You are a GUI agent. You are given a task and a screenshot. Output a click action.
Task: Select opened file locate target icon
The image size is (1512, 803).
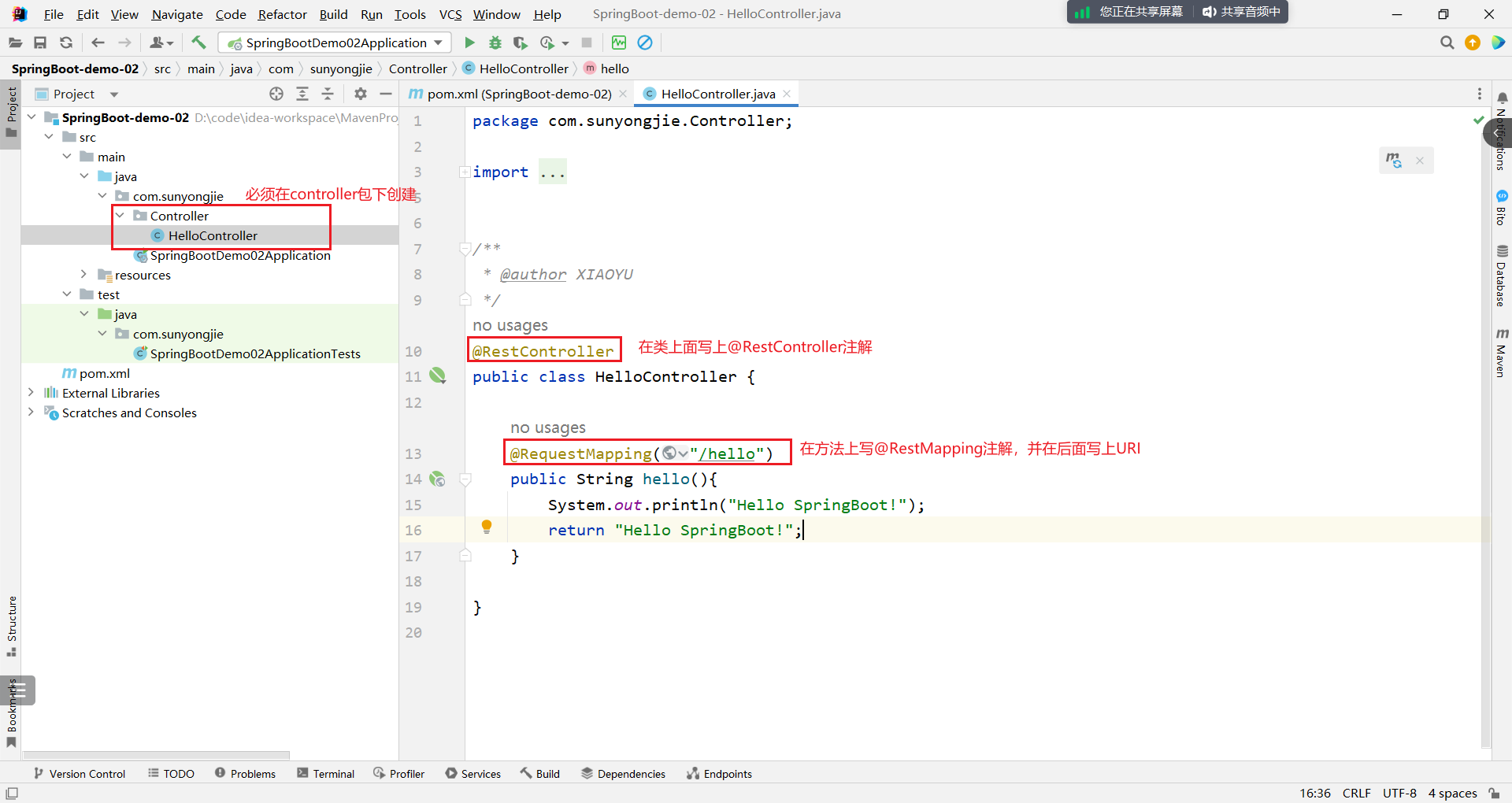pyautogui.click(x=276, y=94)
